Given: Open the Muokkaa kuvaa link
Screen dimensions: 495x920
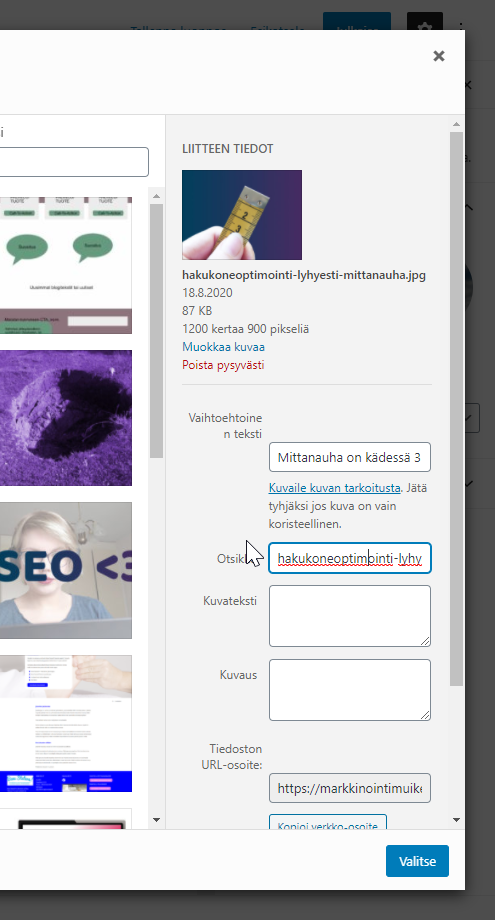Looking at the screenshot, I should 223,346.
